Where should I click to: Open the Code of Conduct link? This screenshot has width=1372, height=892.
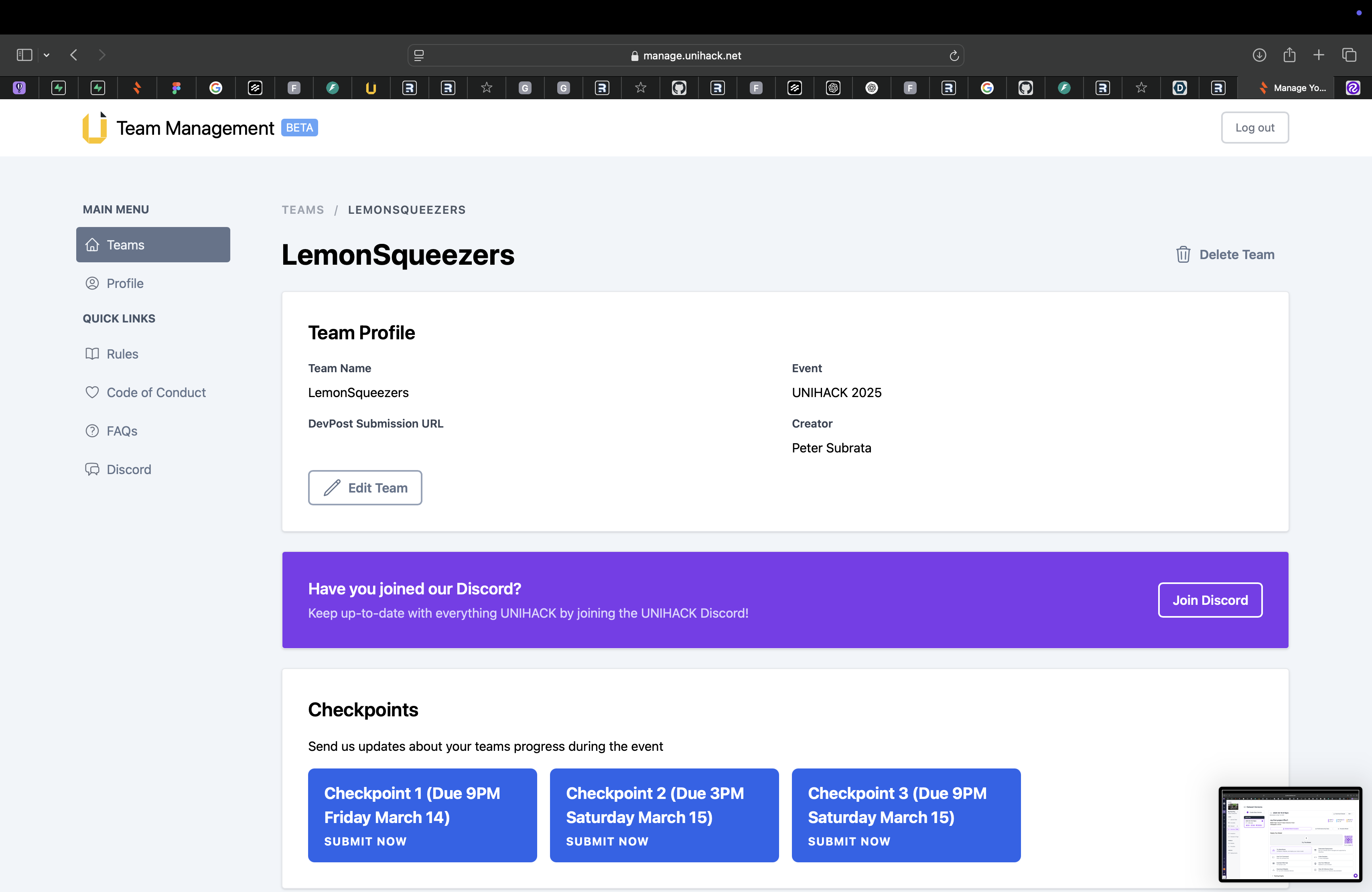click(x=156, y=392)
